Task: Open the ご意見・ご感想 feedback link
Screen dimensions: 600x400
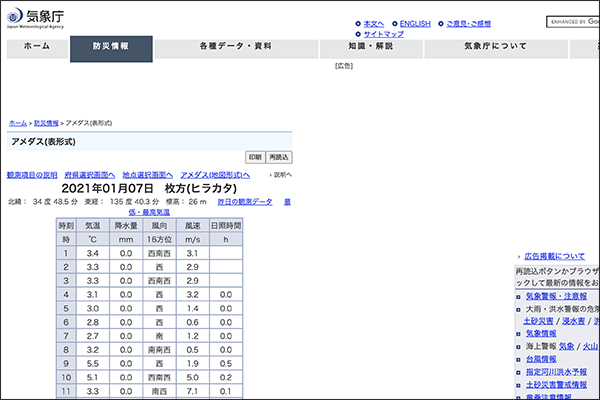Action: (468, 22)
